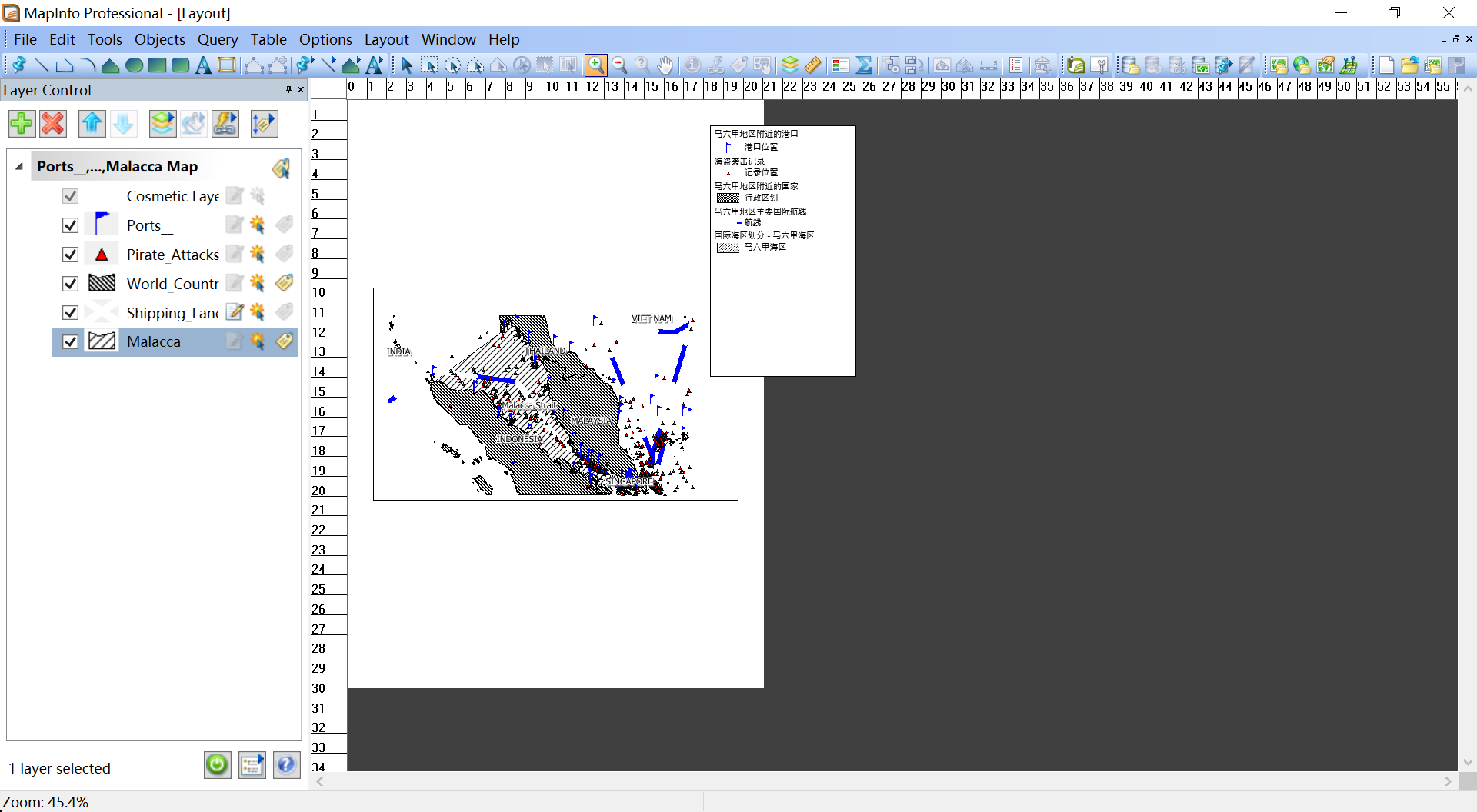Click the horizontal scrollbar right arrow
Image resolution: width=1477 pixels, height=812 pixels.
[x=1448, y=781]
